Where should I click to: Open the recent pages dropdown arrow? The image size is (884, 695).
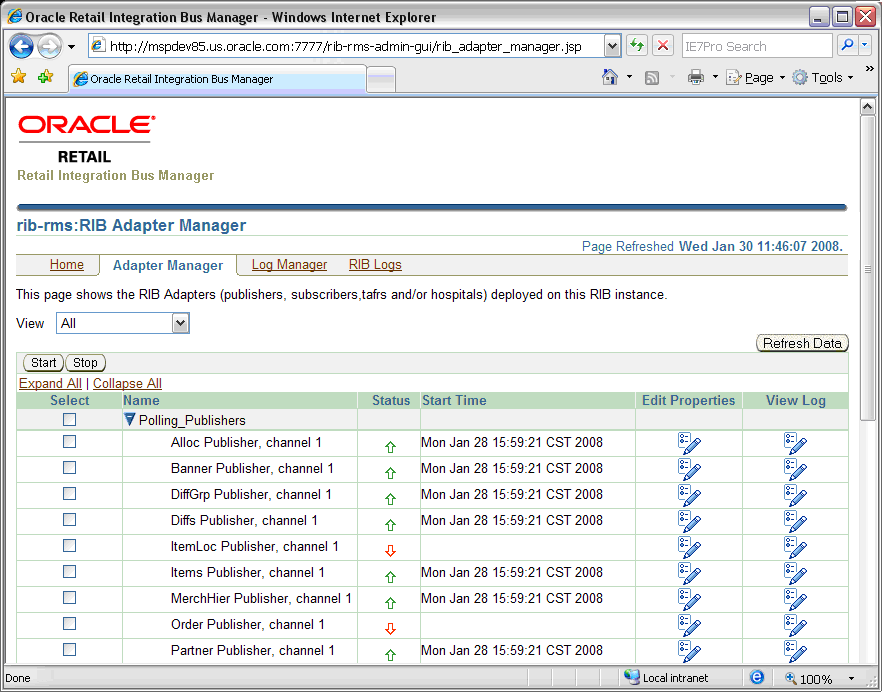pos(72,47)
